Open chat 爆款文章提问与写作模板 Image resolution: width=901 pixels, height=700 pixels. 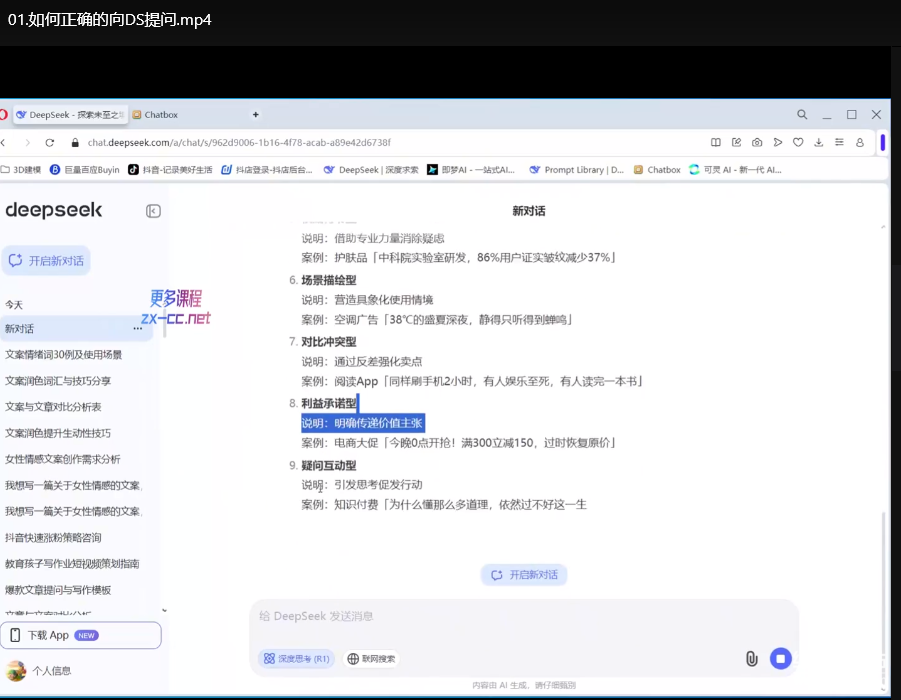pyautogui.click(x=58, y=590)
